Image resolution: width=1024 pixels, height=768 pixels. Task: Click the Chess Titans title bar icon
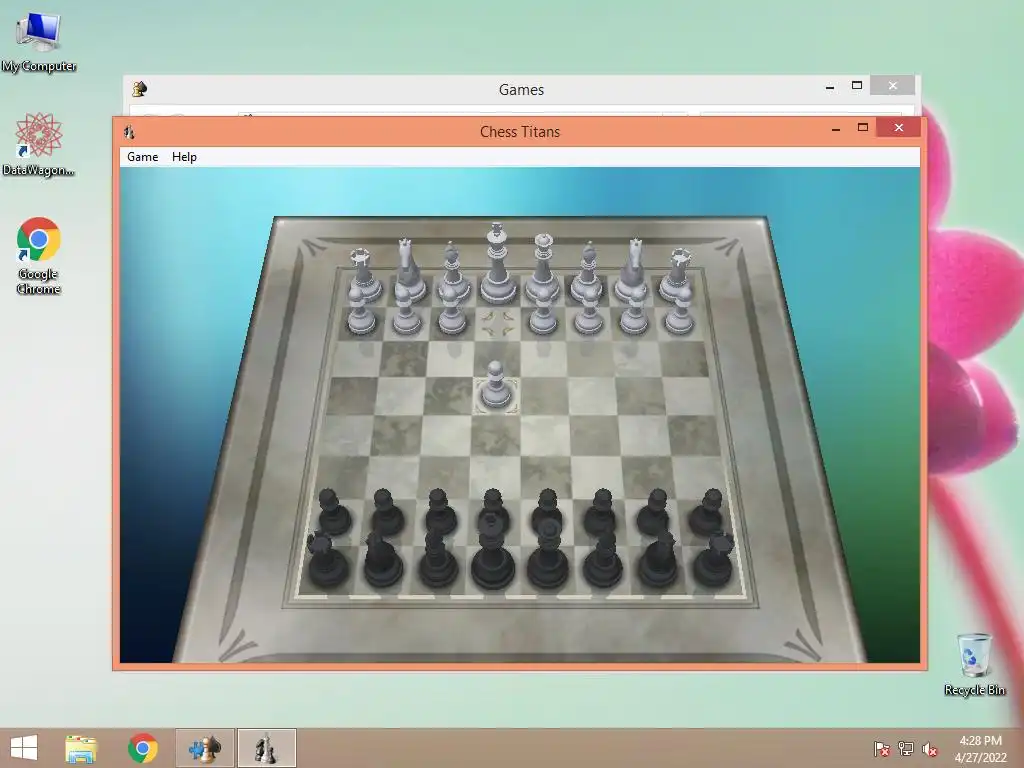point(129,132)
